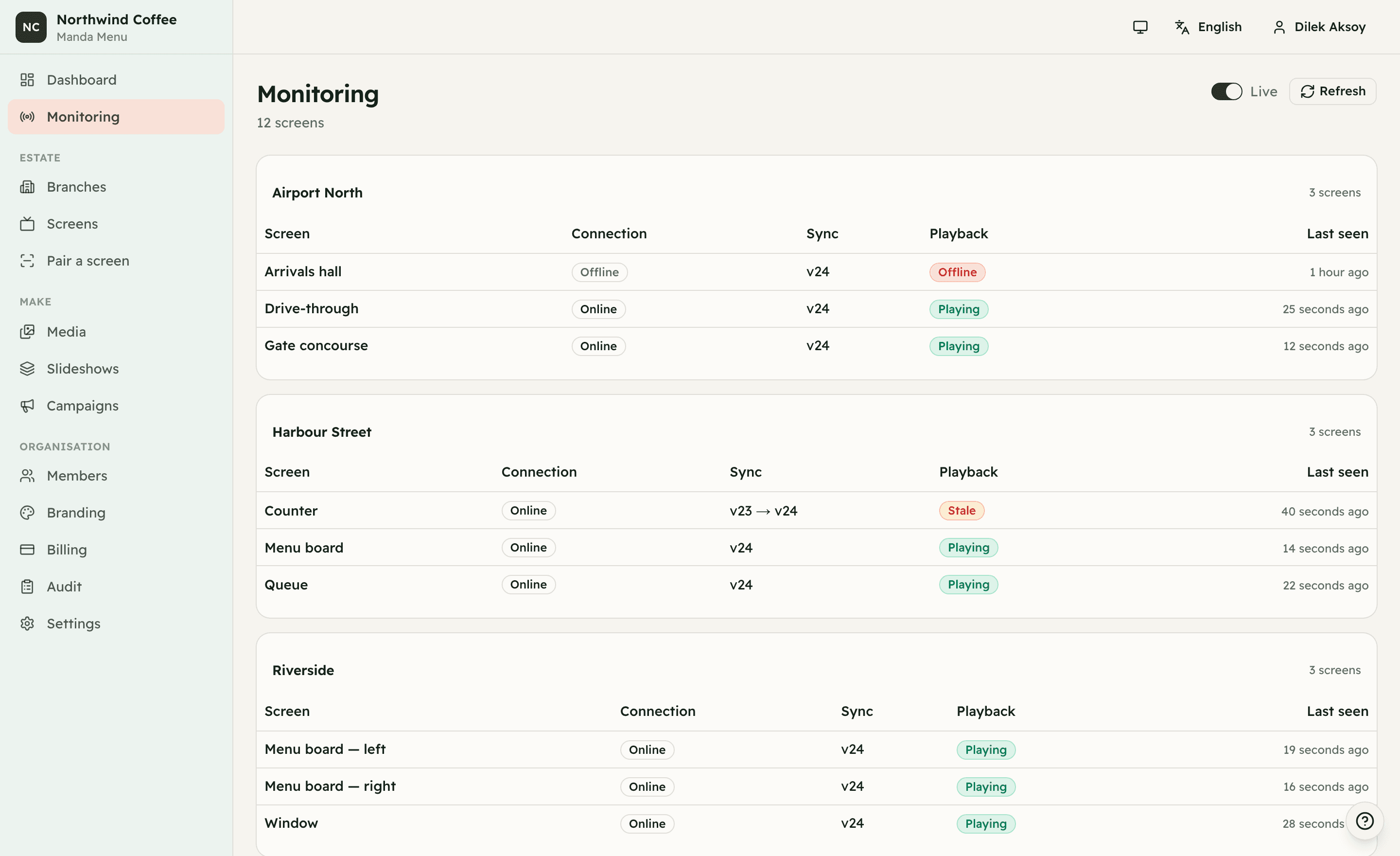
Task: Click the Monitoring broadcast icon
Action: pos(27,117)
